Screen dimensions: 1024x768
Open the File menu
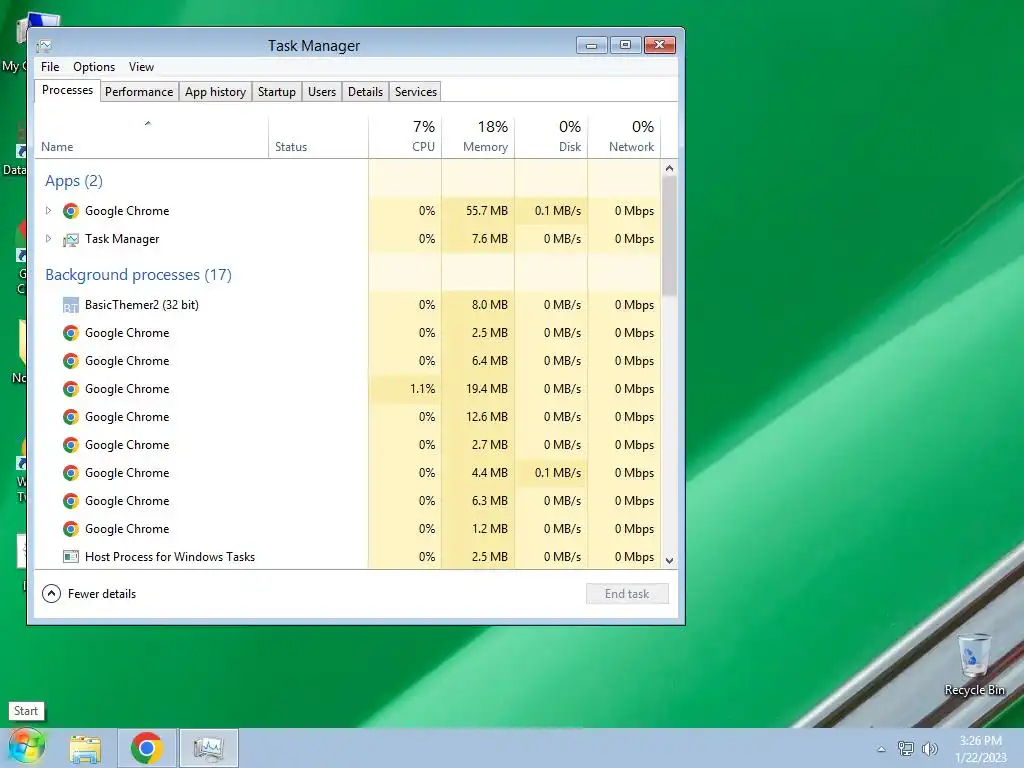click(x=50, y=67)
